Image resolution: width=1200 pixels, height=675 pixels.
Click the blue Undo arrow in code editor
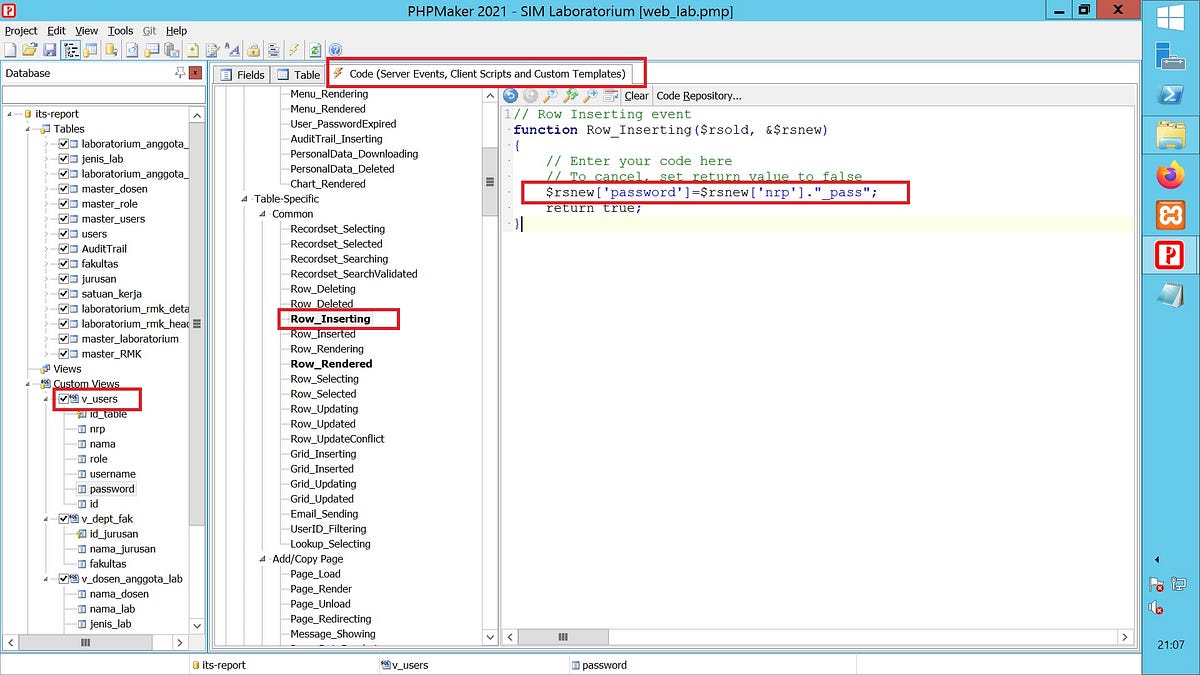coord(510,96)
